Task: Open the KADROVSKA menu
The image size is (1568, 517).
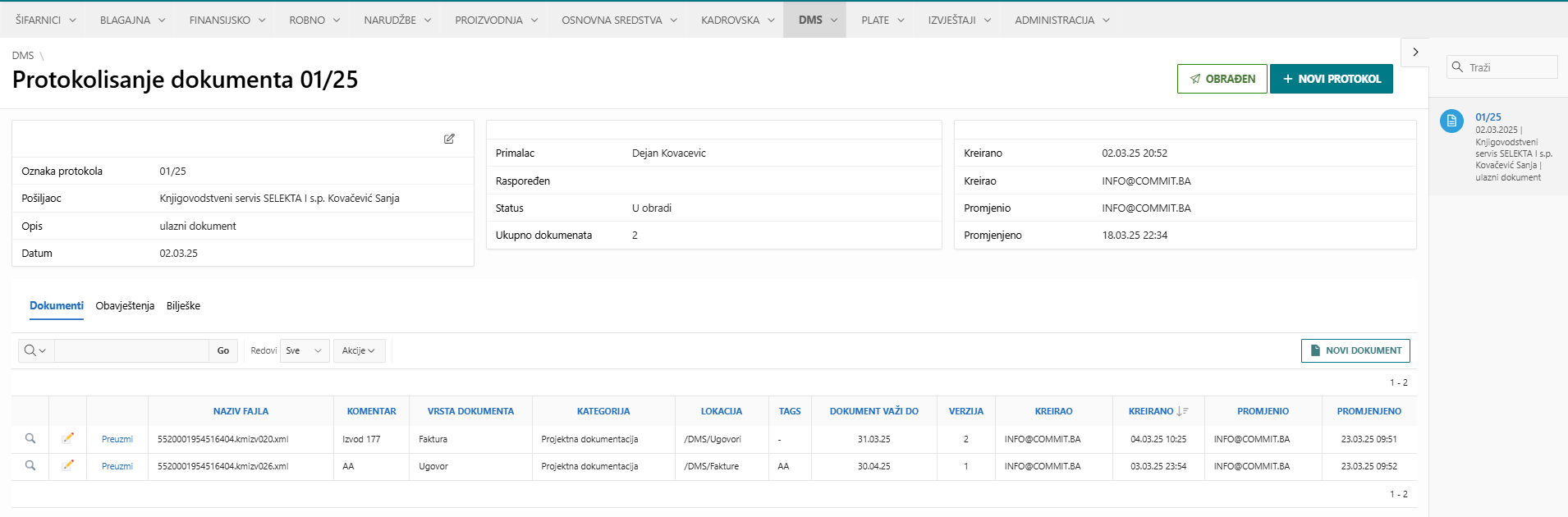Action: tap(737, 20)
